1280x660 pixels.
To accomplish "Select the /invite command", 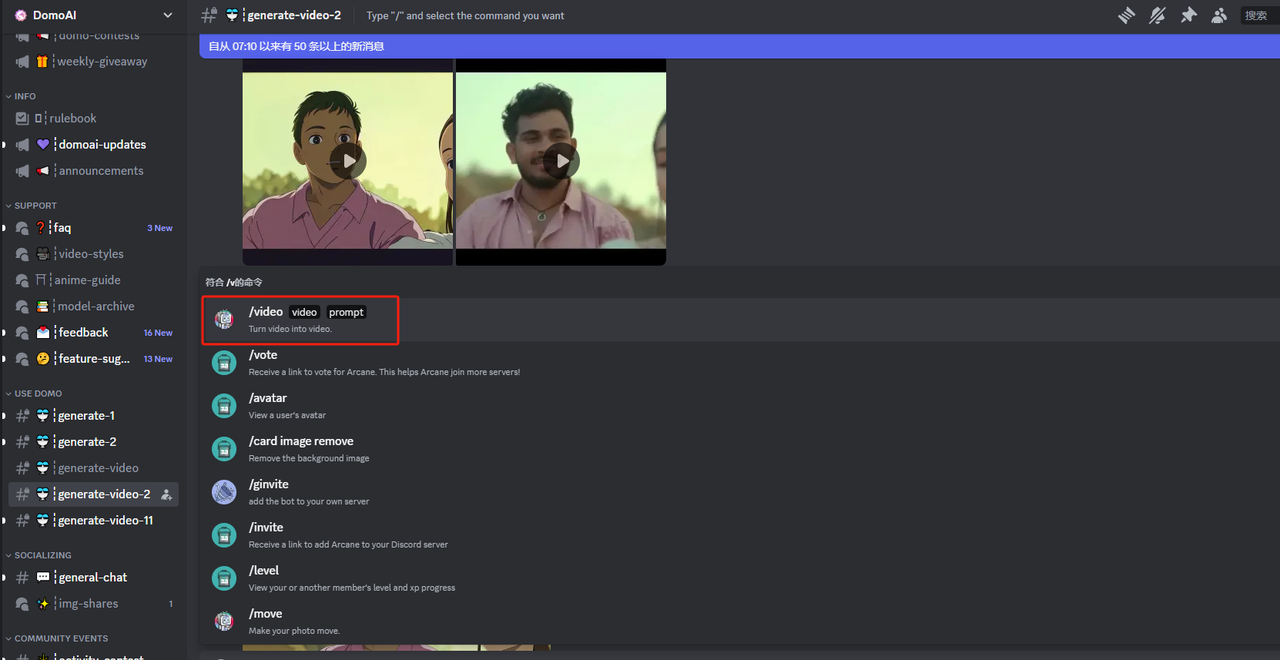I will point(739,534).
